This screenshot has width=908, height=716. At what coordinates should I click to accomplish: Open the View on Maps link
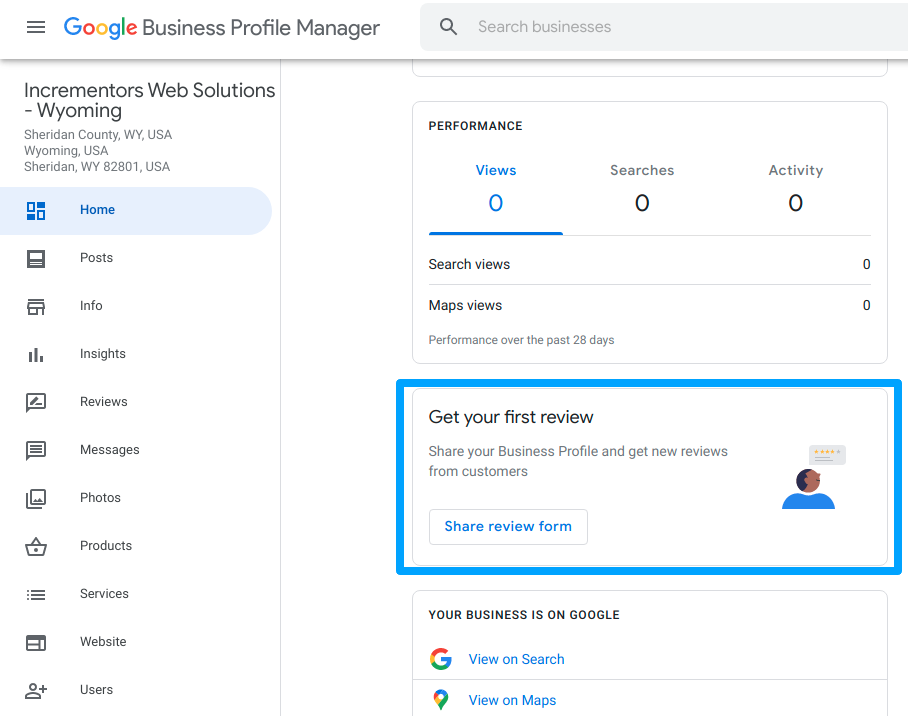click(512, 700)
